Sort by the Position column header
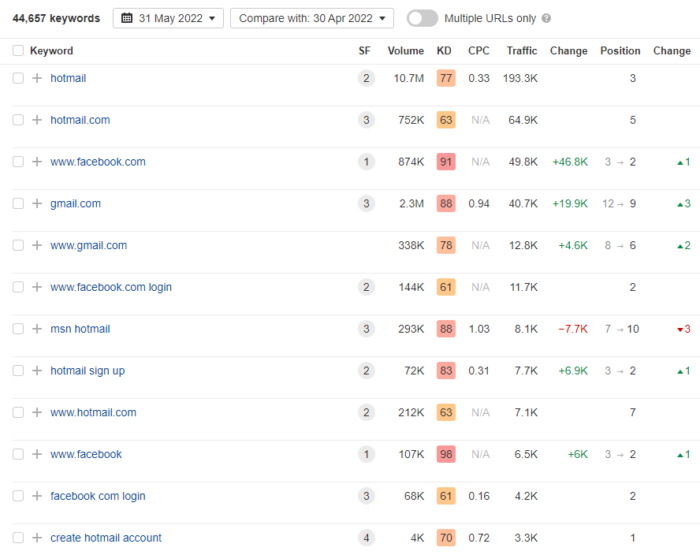700x555 pixels. pos(620,51)
